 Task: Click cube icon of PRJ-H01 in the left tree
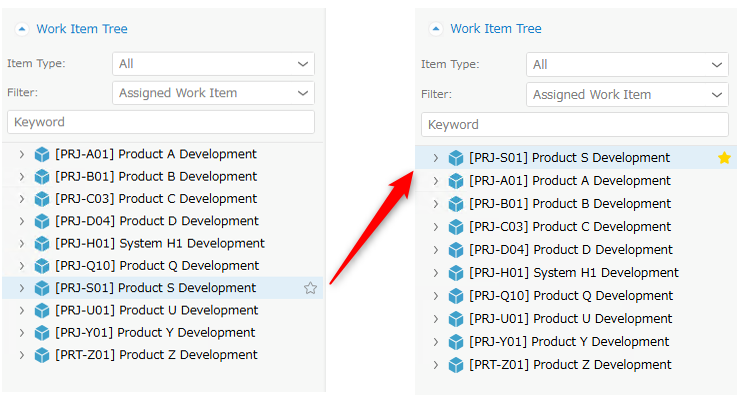(x=42, y=243)
